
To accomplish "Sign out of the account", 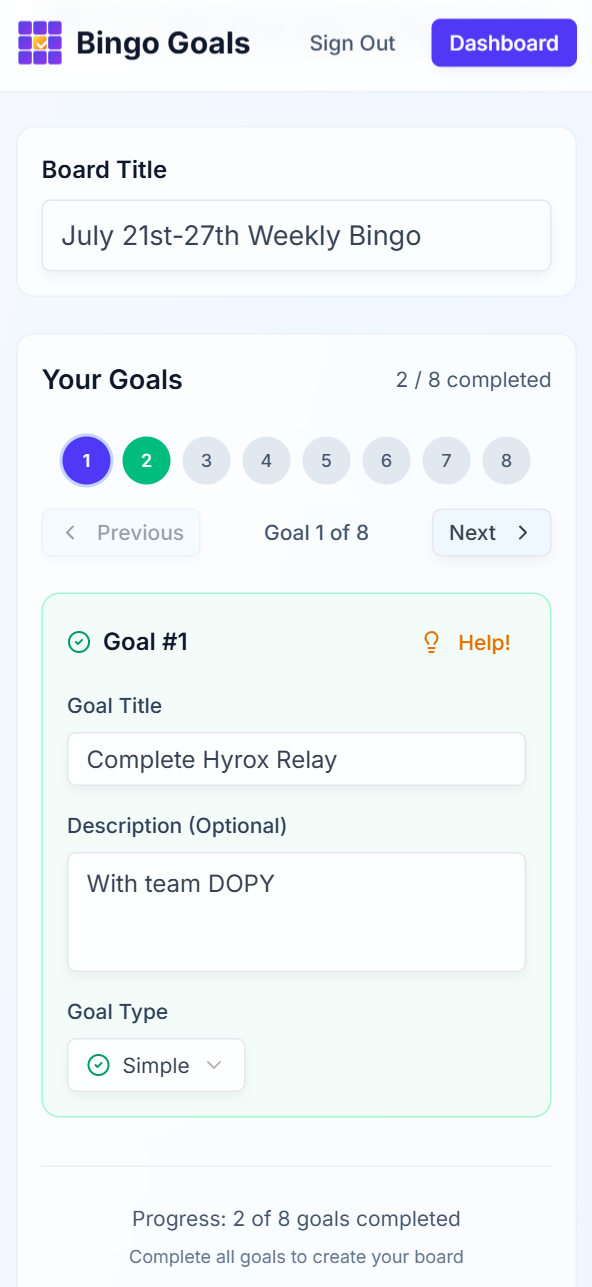I will (353, 43).
